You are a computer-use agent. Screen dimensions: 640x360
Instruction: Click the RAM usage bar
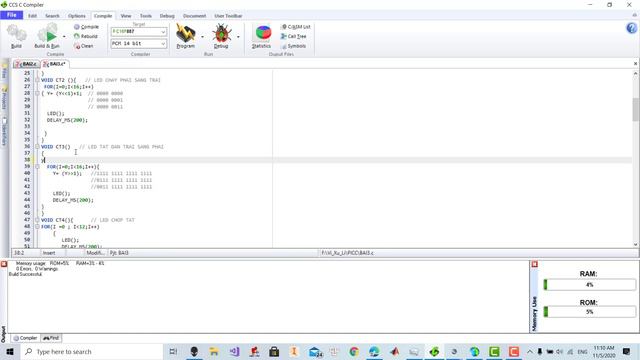590,284
